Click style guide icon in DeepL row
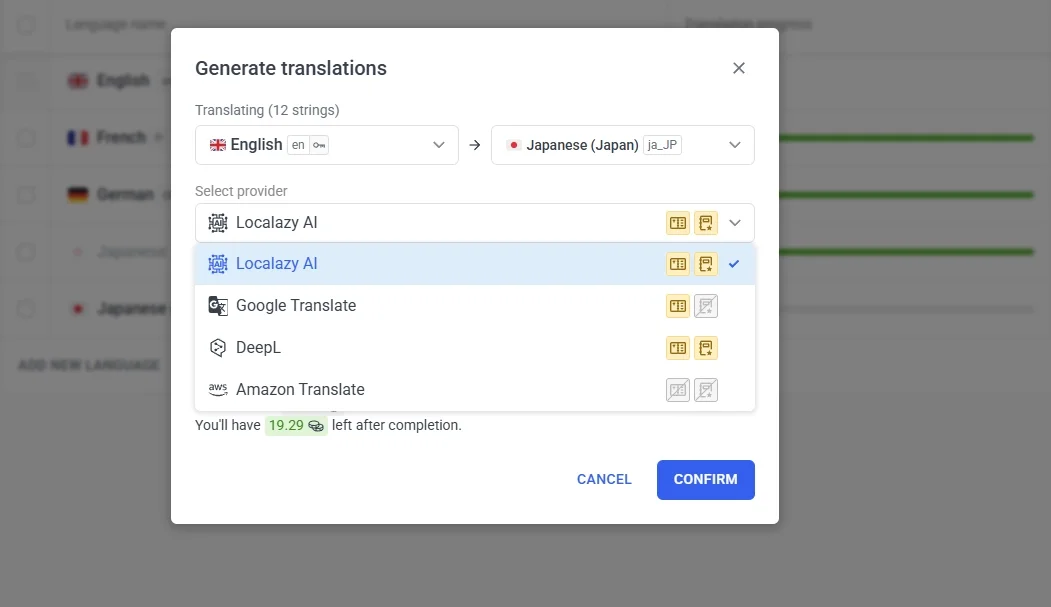 [x=706, y=348]
